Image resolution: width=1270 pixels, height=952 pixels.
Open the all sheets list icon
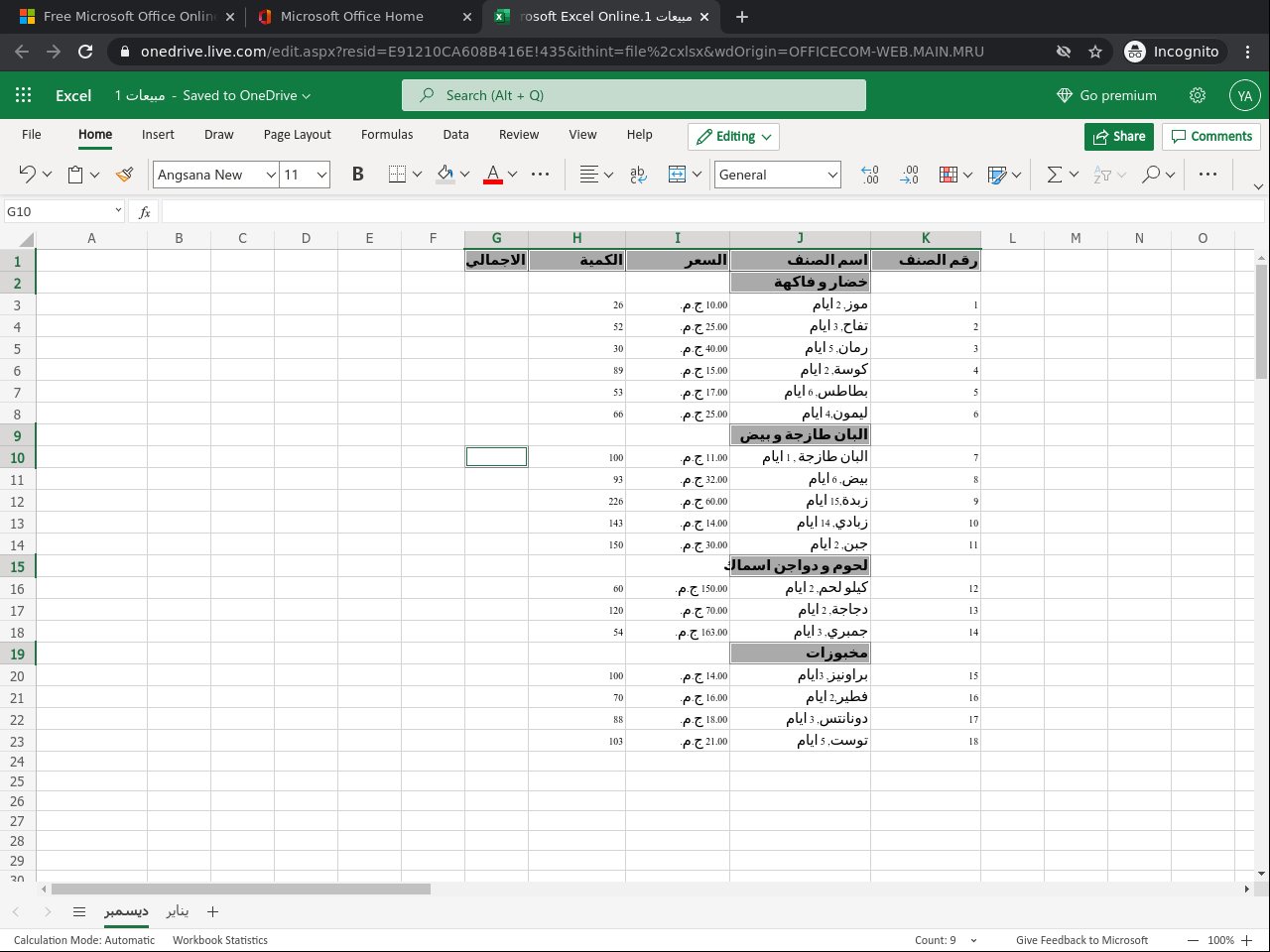pos(79,911)
